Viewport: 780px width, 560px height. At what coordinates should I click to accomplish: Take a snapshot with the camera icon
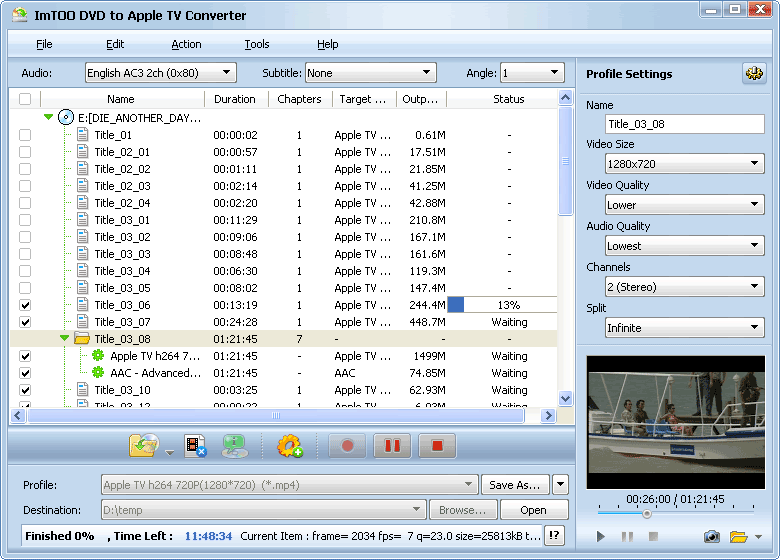[x=711, y=537]
